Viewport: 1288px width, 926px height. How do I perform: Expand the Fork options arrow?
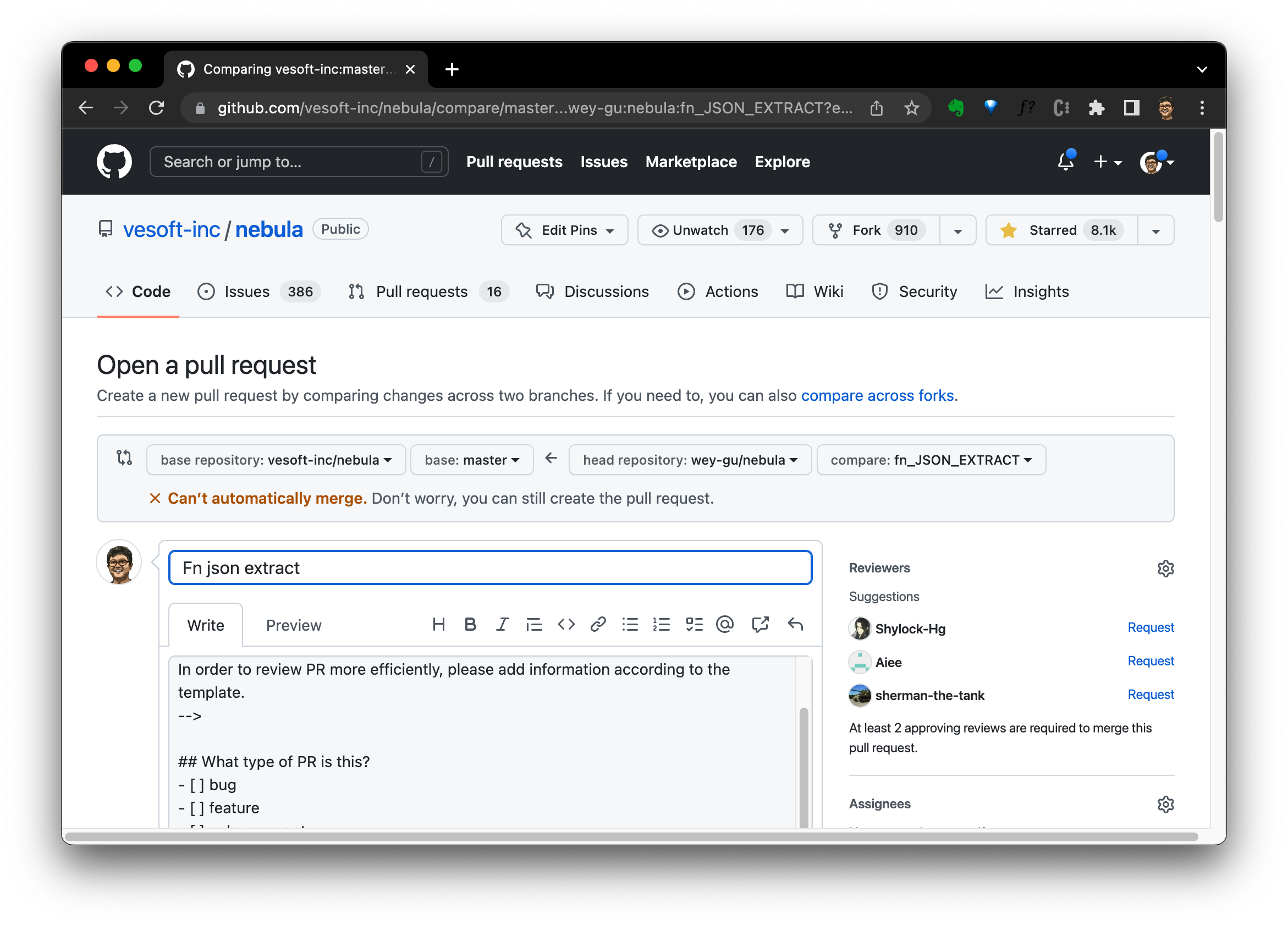tap(957, 230)
